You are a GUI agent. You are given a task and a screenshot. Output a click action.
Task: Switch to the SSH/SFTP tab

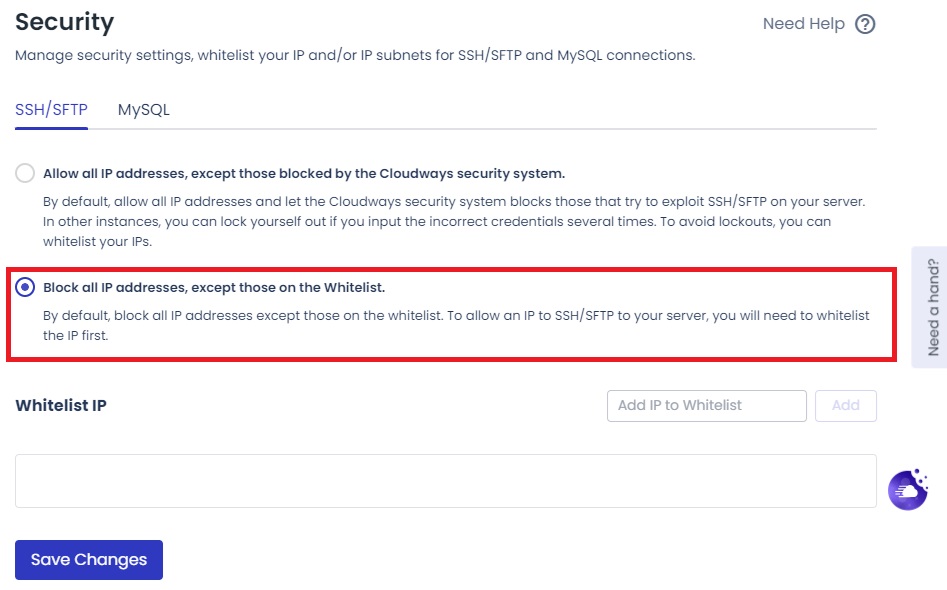coord(51,110)
